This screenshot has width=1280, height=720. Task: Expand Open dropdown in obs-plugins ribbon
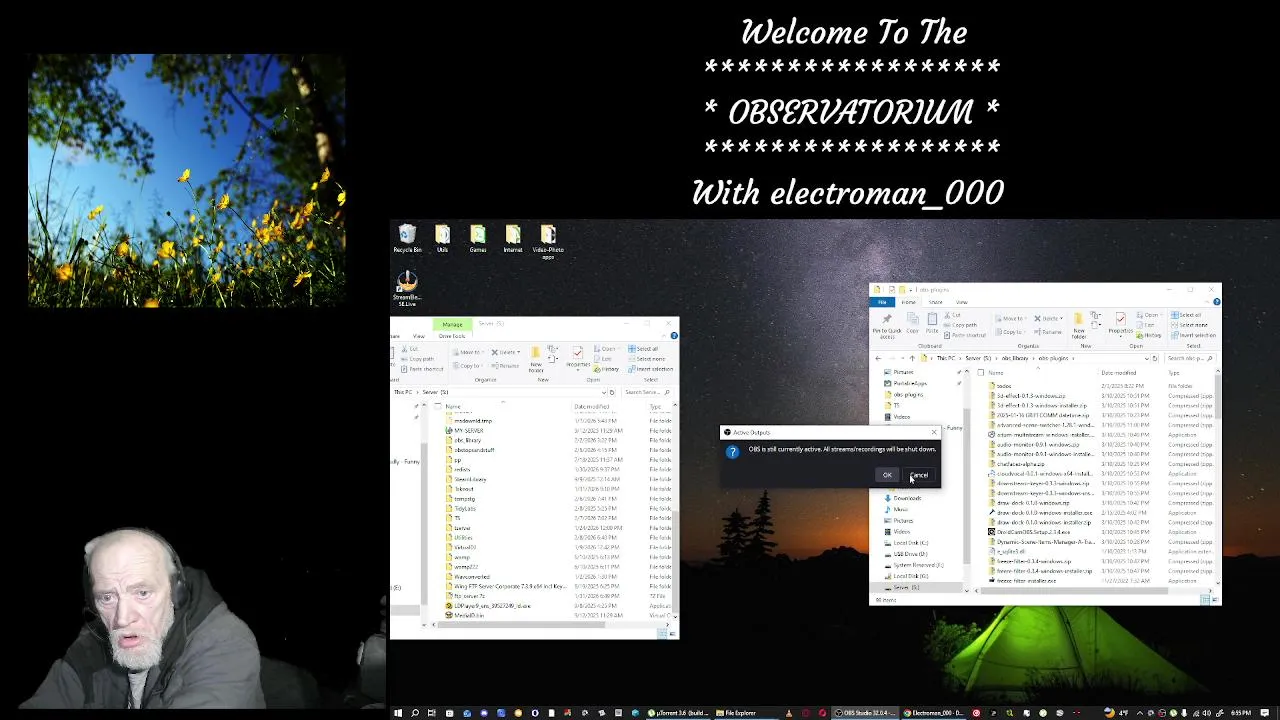click(1161, 315)
